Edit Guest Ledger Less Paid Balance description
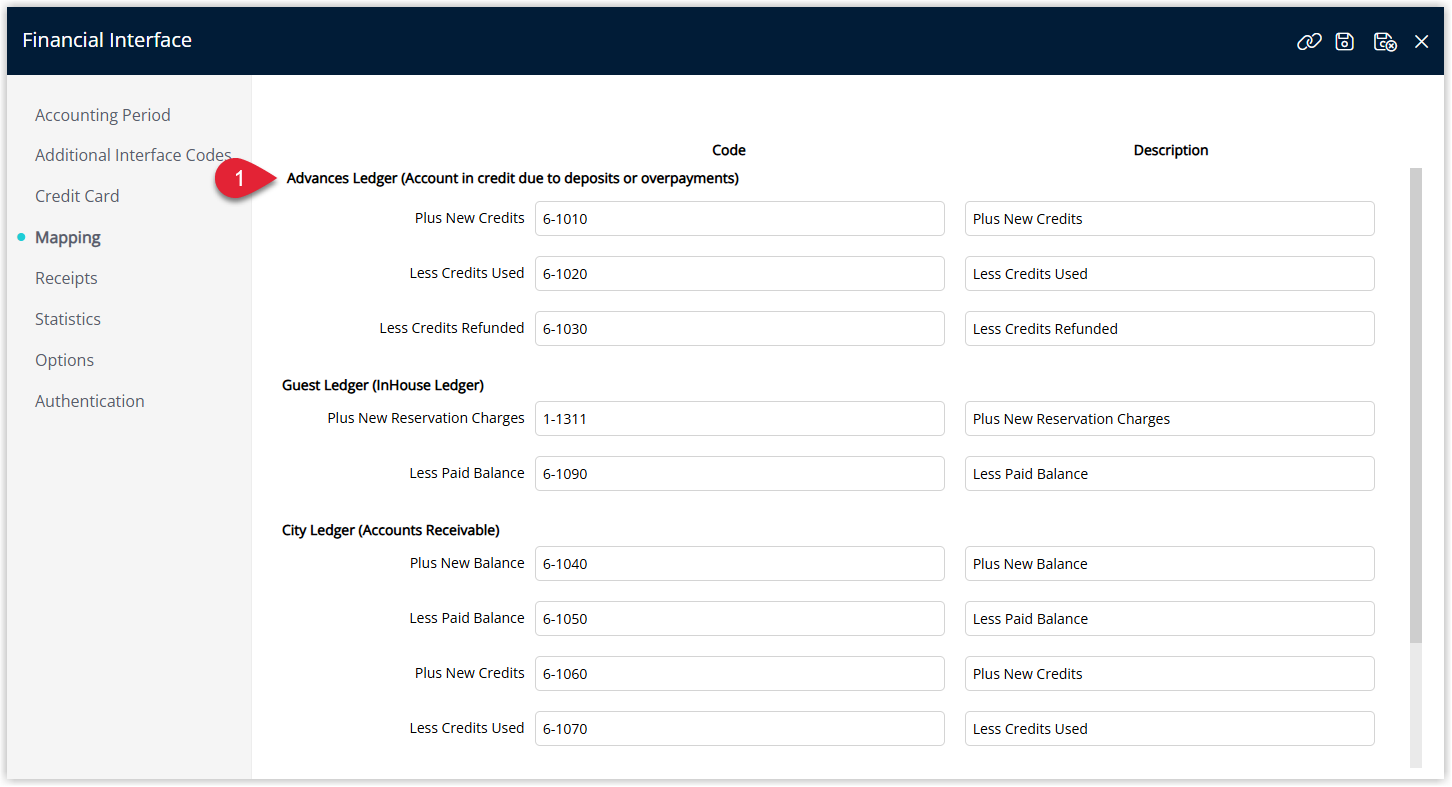Image resolution: width=1452 pixels, height=787 pixels. tap(1170, 473)
